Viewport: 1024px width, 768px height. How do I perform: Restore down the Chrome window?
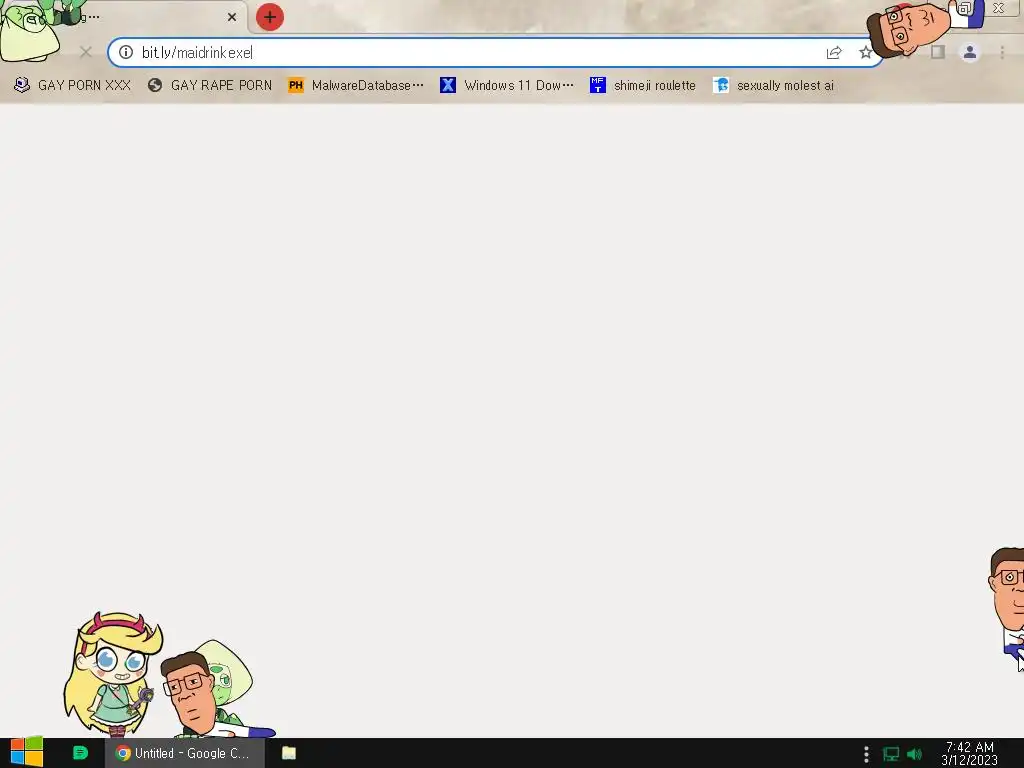pyautogui.click(x=965, y=8)
